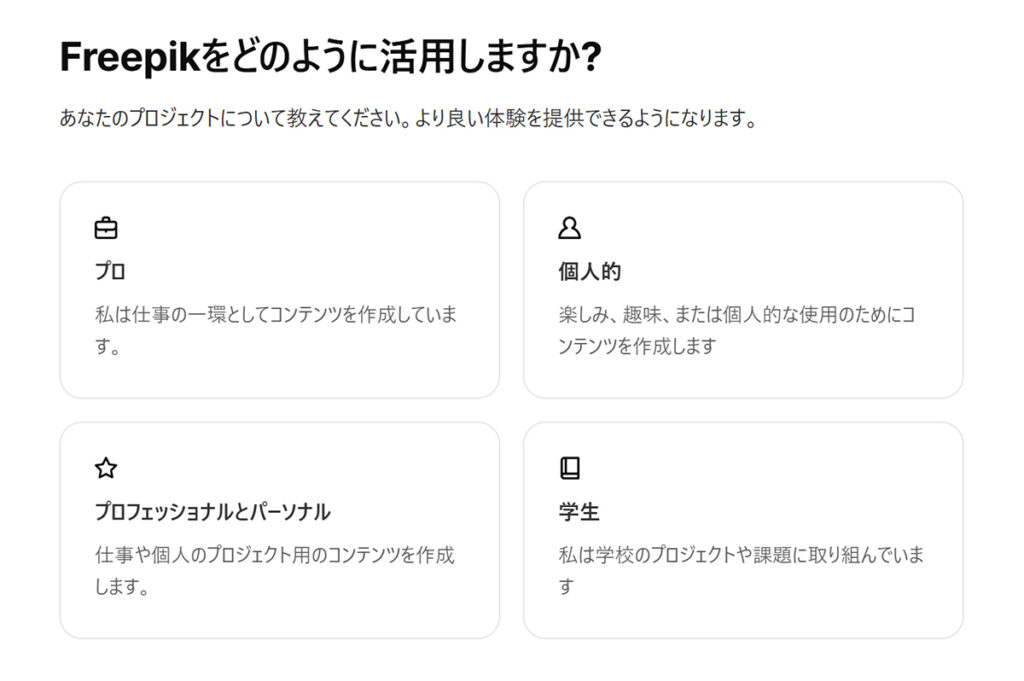
Task: Choose the hobby and personal use option
Action: coord(744,289)
